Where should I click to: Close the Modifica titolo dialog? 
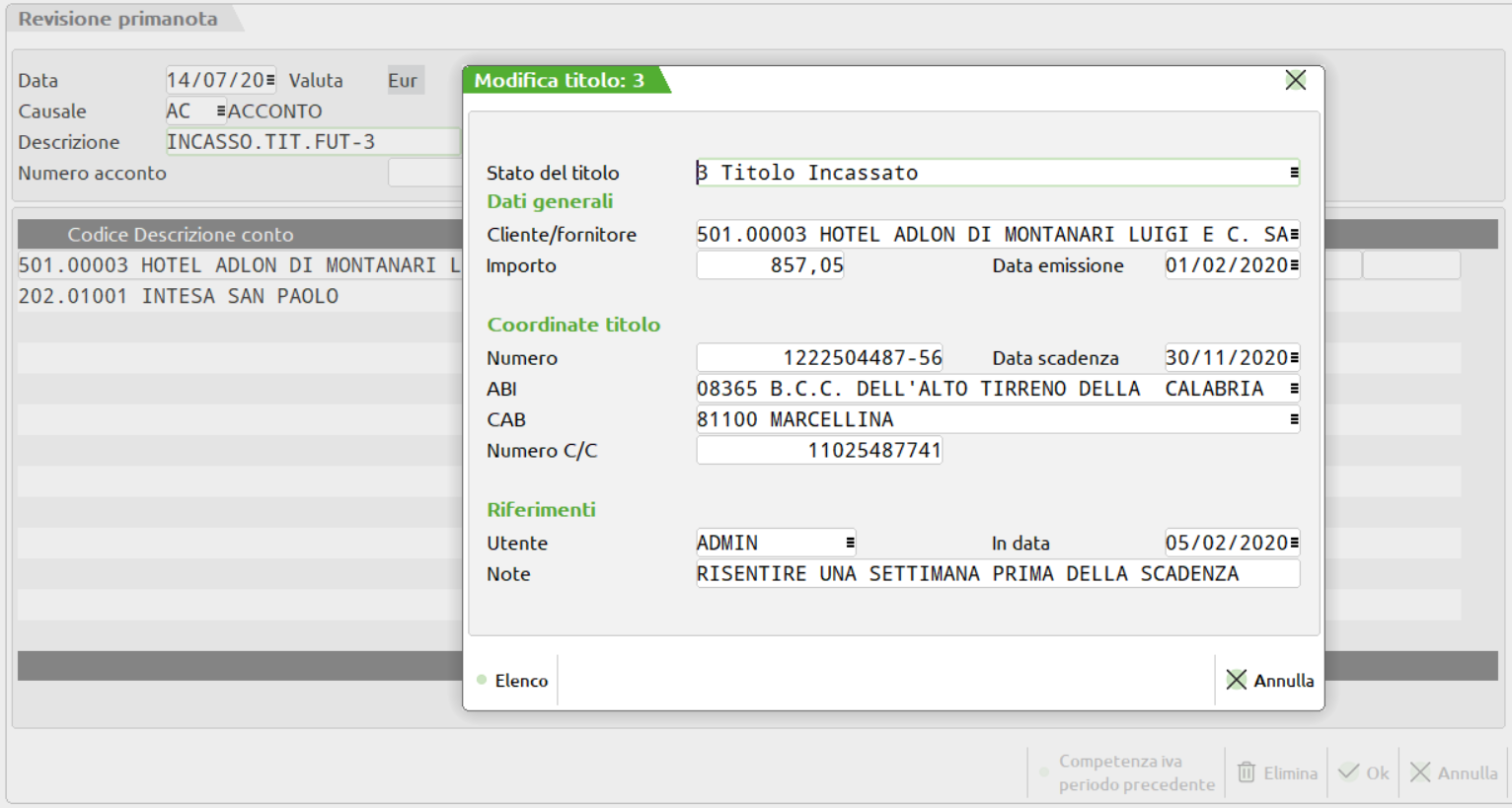pos(1295,81)
